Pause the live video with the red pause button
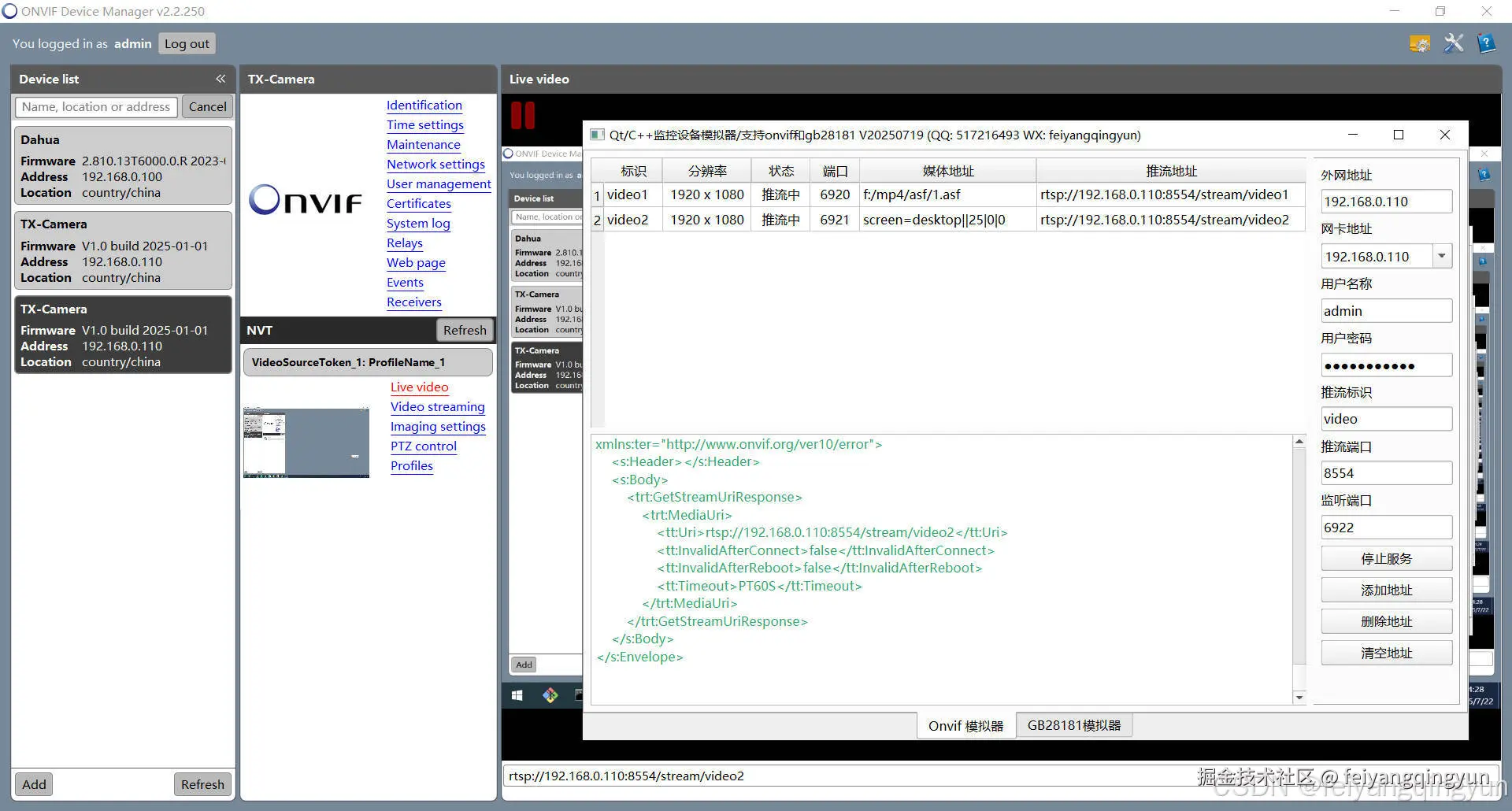The image size is (1512, 811). coord(523,116)
